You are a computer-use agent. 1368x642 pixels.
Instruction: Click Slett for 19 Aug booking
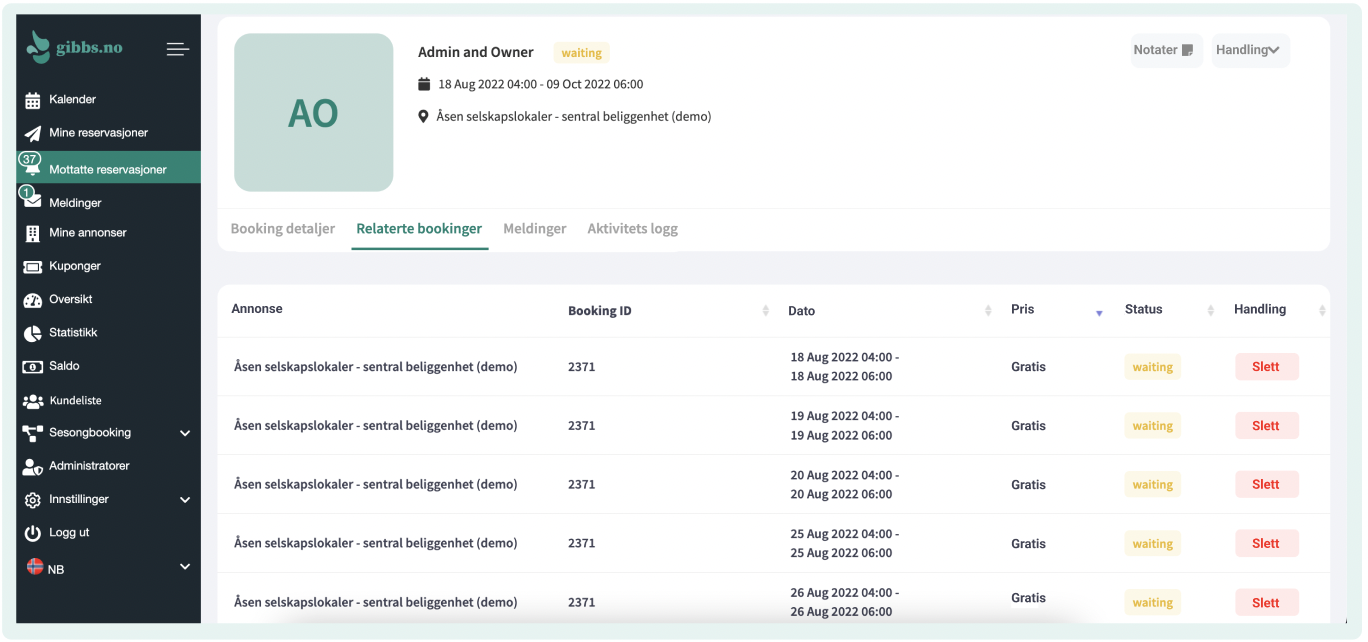[x=1266, y=426]
